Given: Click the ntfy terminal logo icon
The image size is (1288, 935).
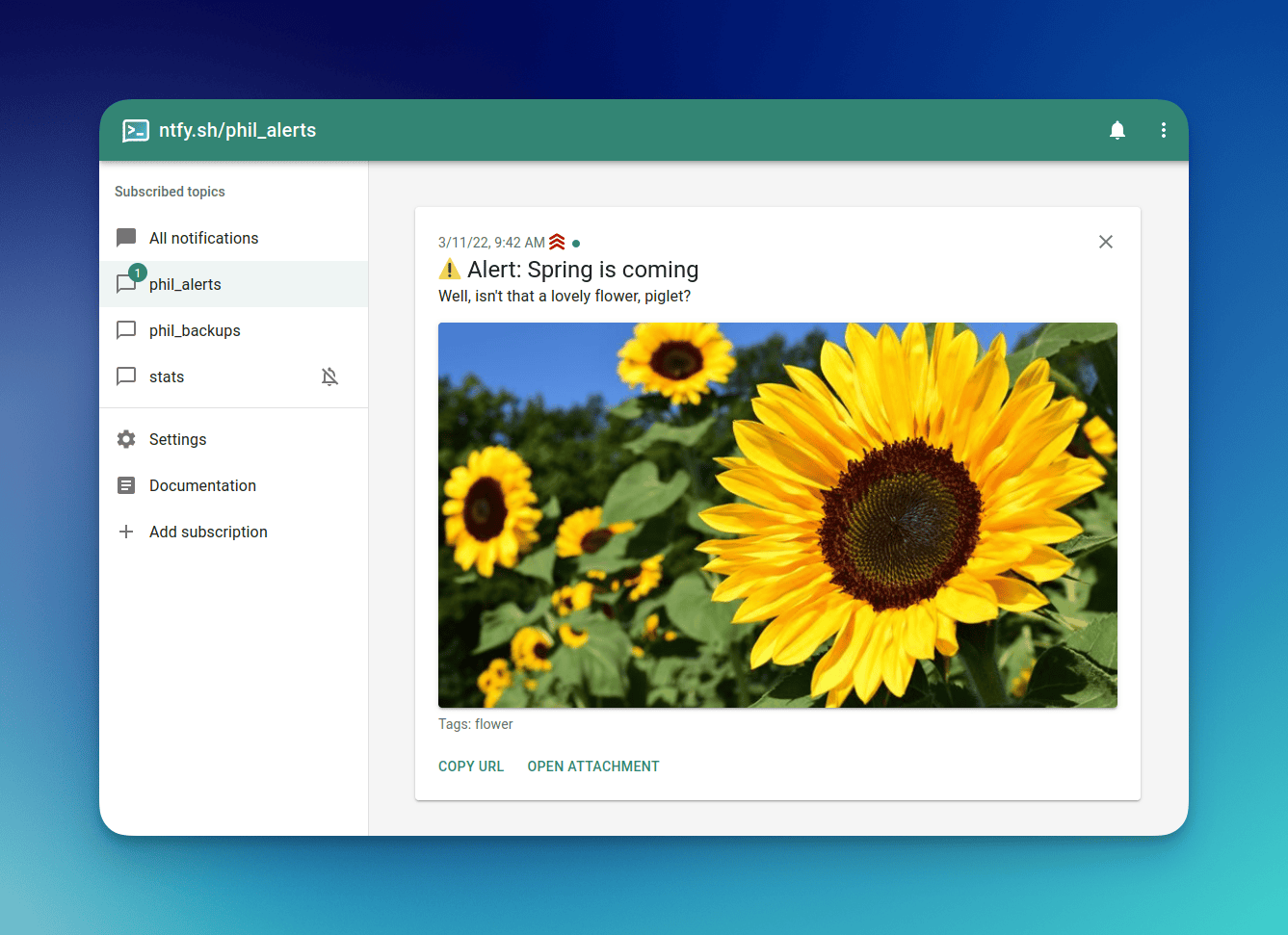Looking at the screenshot, I should pos(136,131).
